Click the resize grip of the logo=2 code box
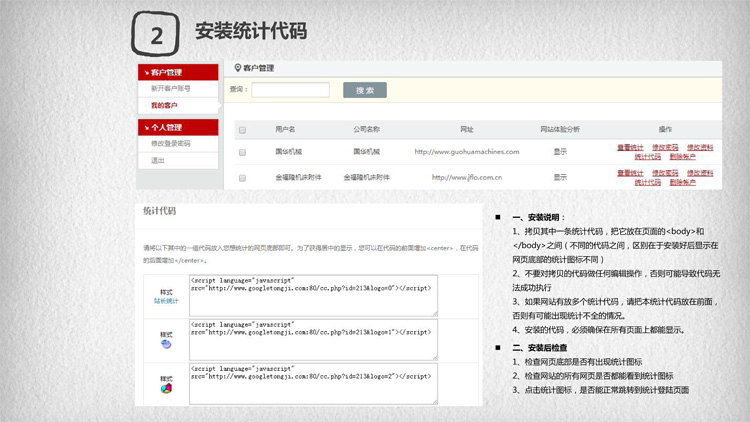Viewport: 750px width, 422px height. pyautogui.click(x=433, y=400)
